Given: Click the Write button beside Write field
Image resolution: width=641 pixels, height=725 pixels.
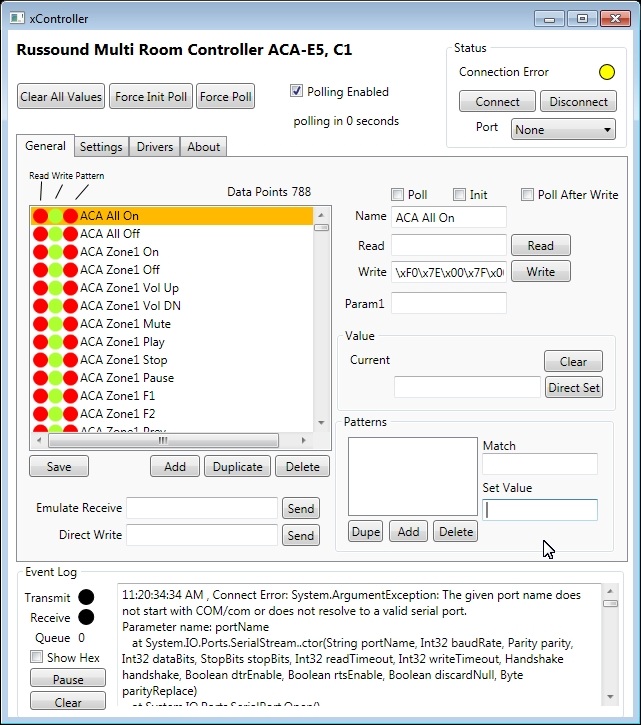Looking at the screenshot, I should pos(541,271).
